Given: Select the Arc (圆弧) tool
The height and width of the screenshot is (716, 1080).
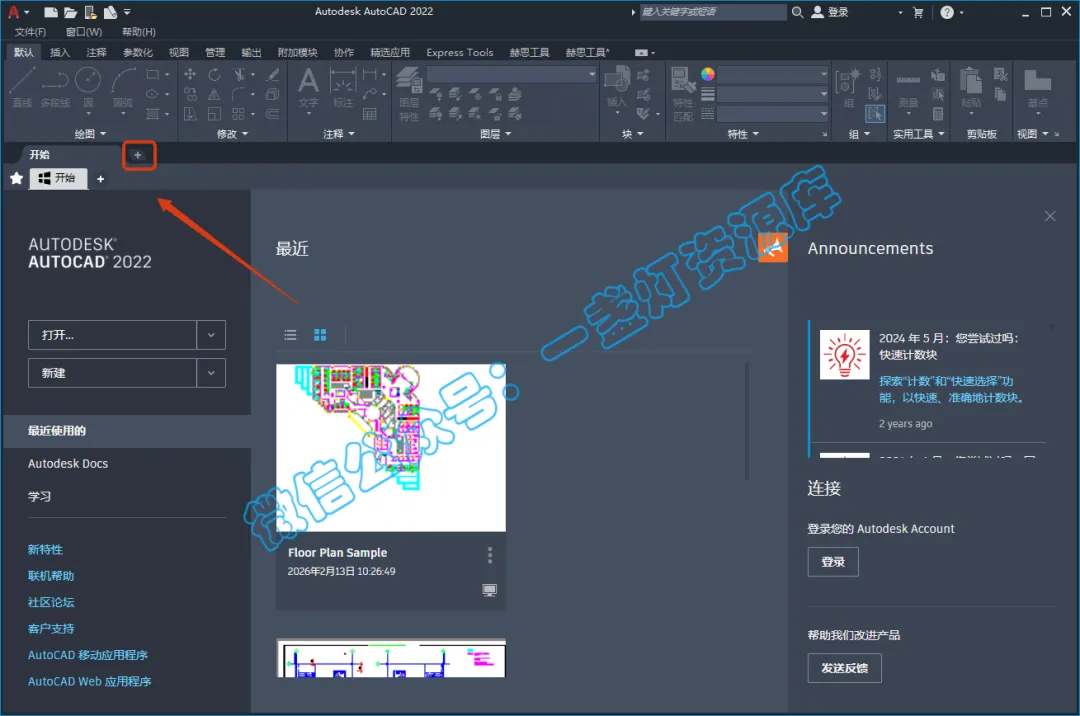Looking at the screenshot, I should [123, 87].
